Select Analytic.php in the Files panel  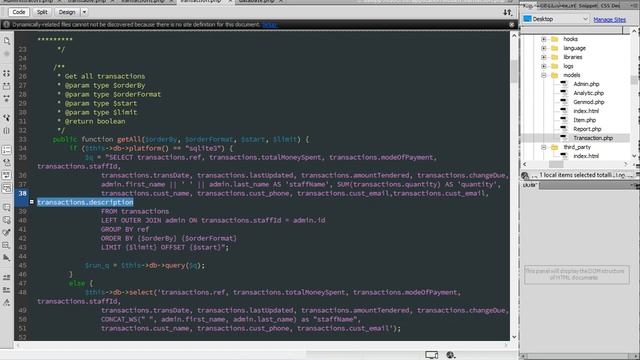[589, 93]
